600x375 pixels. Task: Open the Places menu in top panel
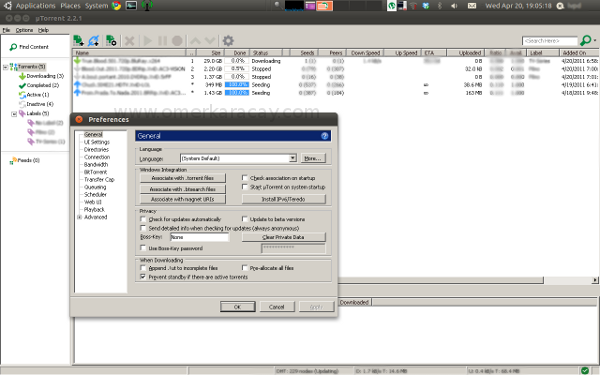click(x=70, y=6)
